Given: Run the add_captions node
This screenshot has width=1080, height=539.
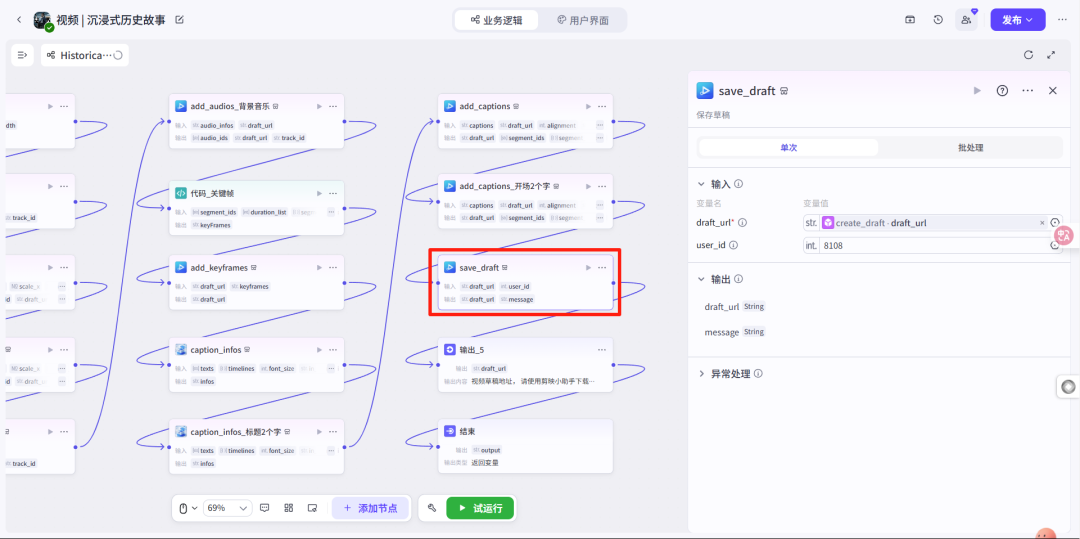Looking at the screenshot, I should point(588,106).
